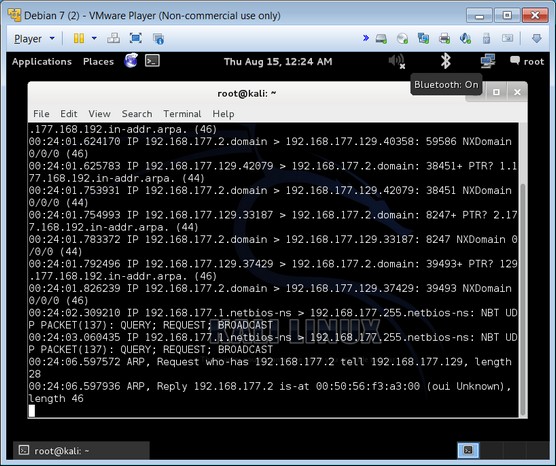Open the Player menu in VMware
The width and height of the screenshot is (556, 466).
(34, 39)
